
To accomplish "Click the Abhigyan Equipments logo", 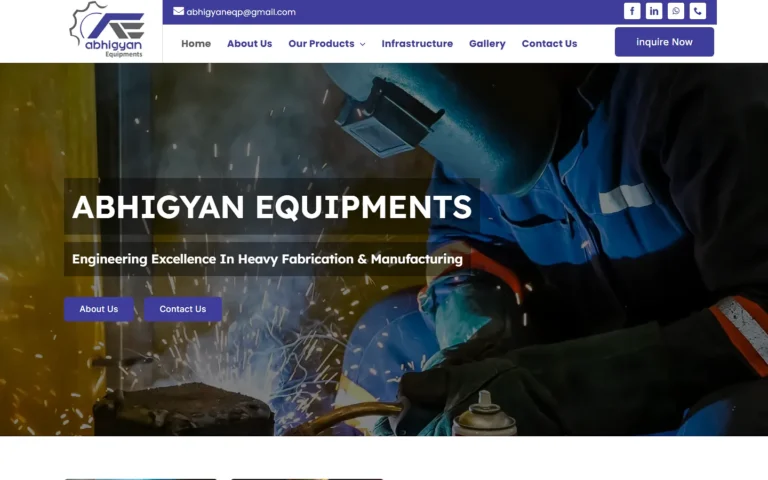I will [x=107, y=30].
